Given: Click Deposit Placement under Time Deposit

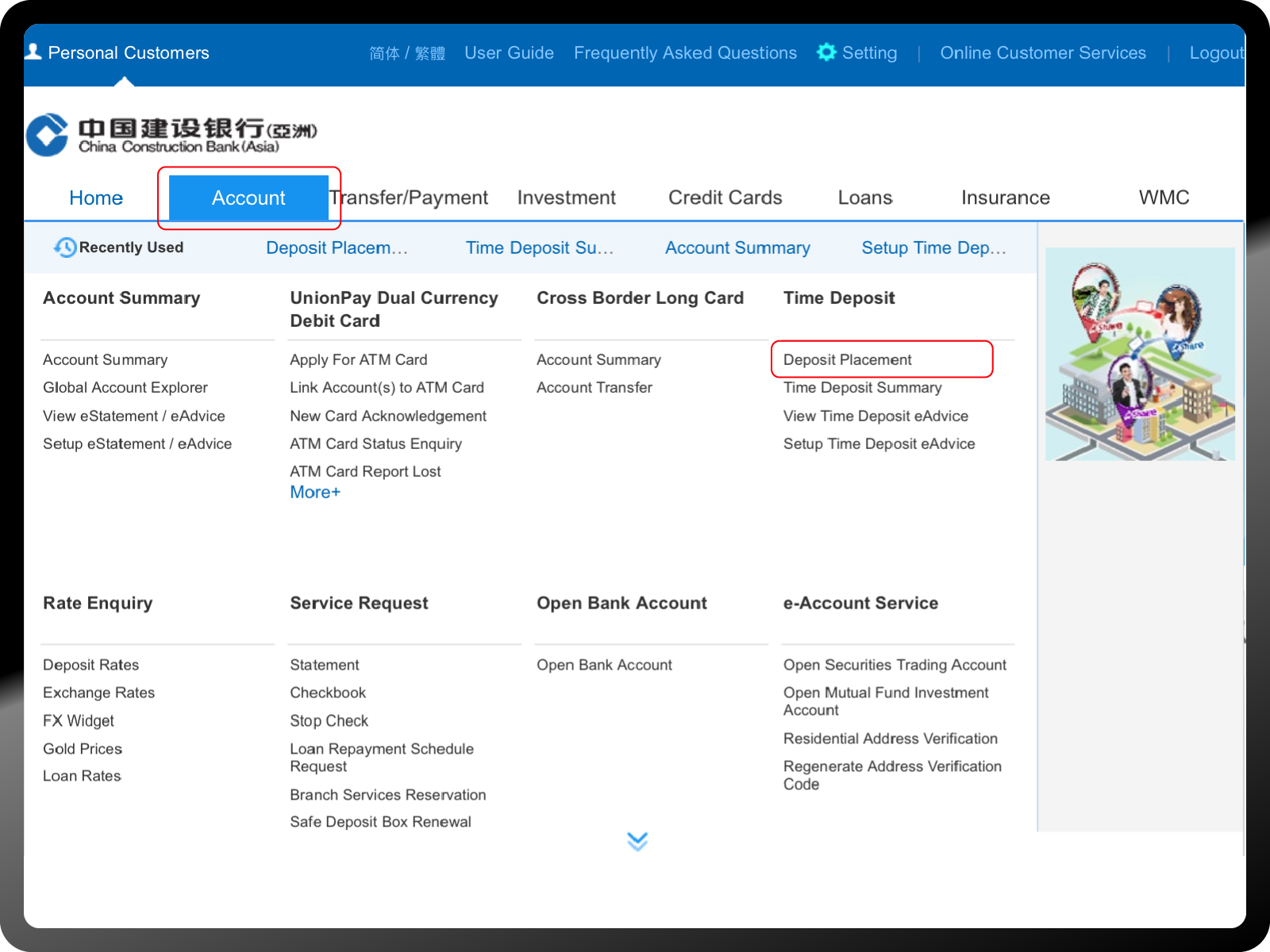Looking at the screenshot, I should (847, 360).
